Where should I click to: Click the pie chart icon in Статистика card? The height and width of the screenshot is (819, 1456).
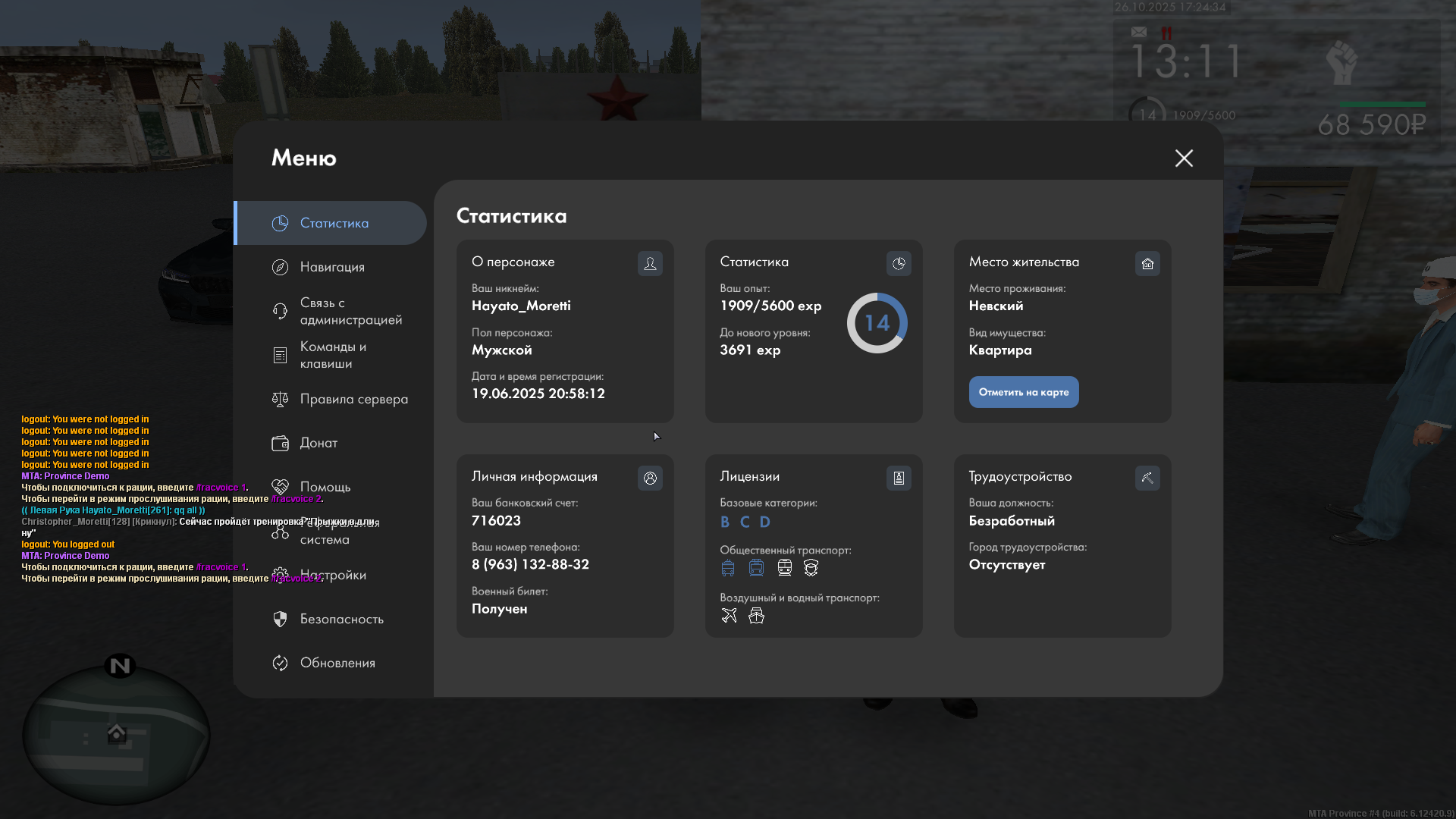tap(899, 263)
